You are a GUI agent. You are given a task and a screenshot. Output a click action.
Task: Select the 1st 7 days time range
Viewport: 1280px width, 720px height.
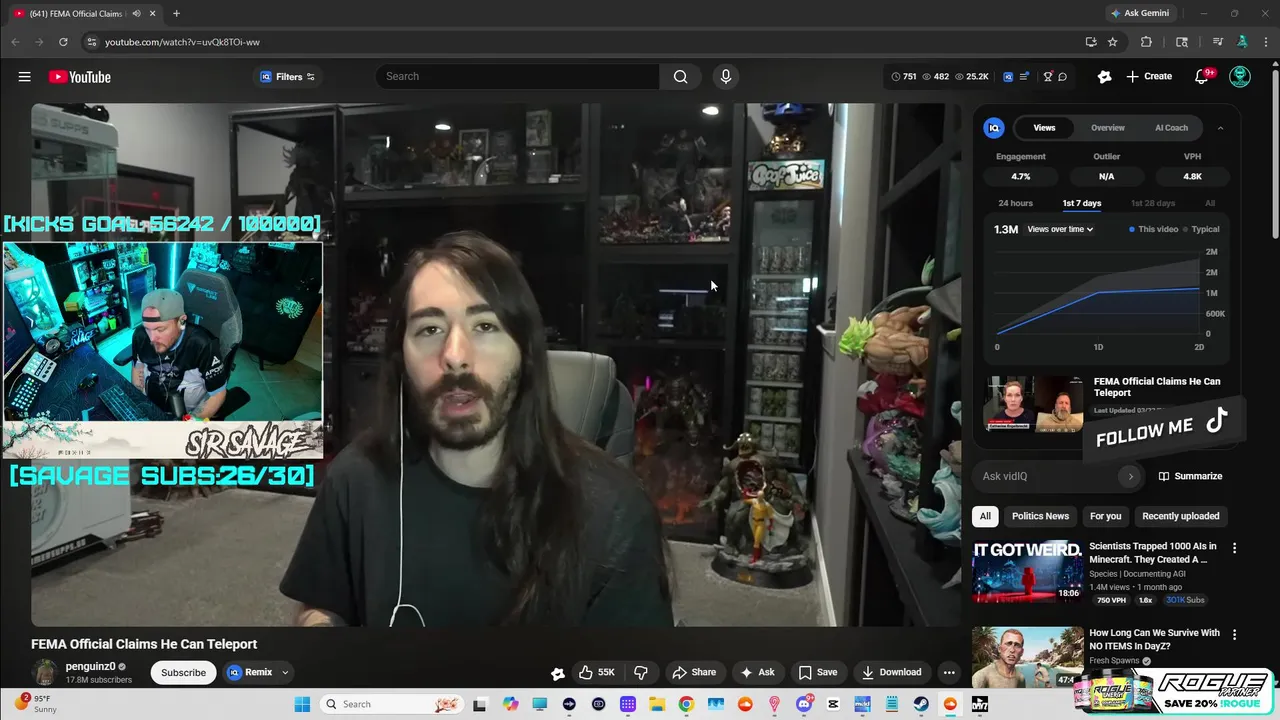coord(1081,203)
